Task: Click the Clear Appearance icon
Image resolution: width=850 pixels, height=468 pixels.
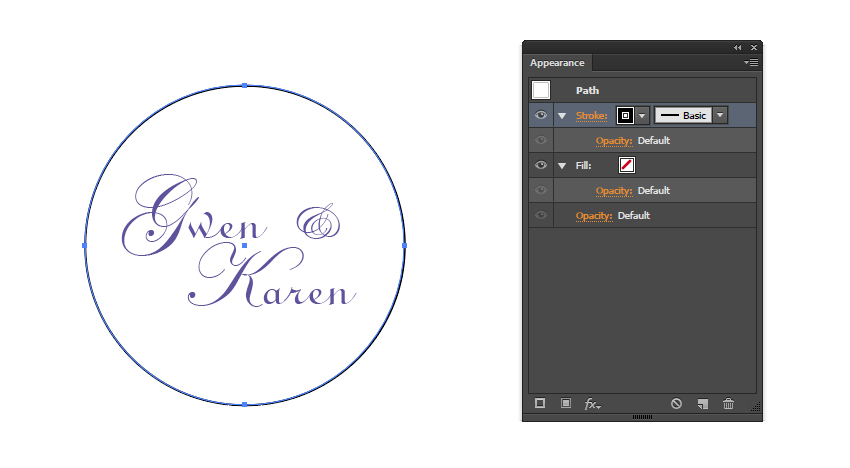Action: click(676, 403)
